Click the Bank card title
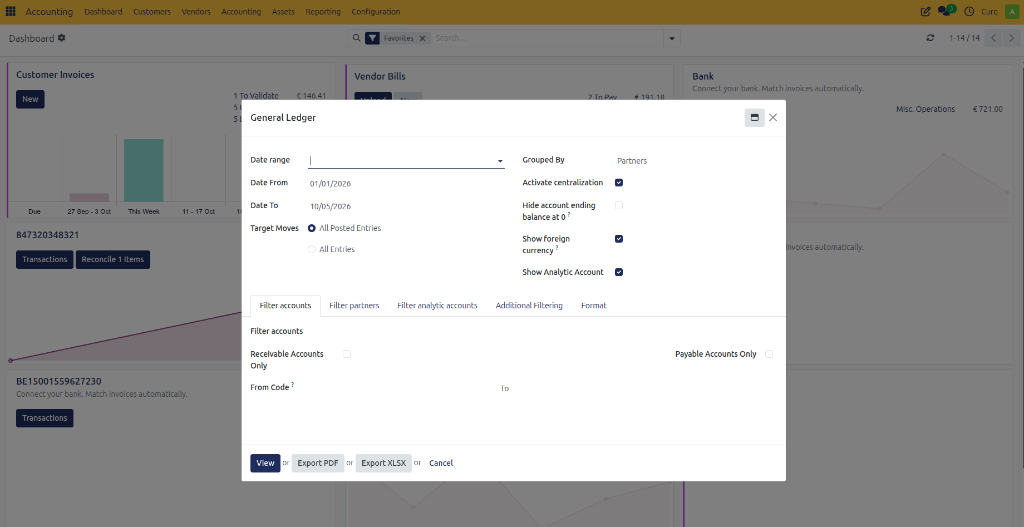 pos(703,76)
